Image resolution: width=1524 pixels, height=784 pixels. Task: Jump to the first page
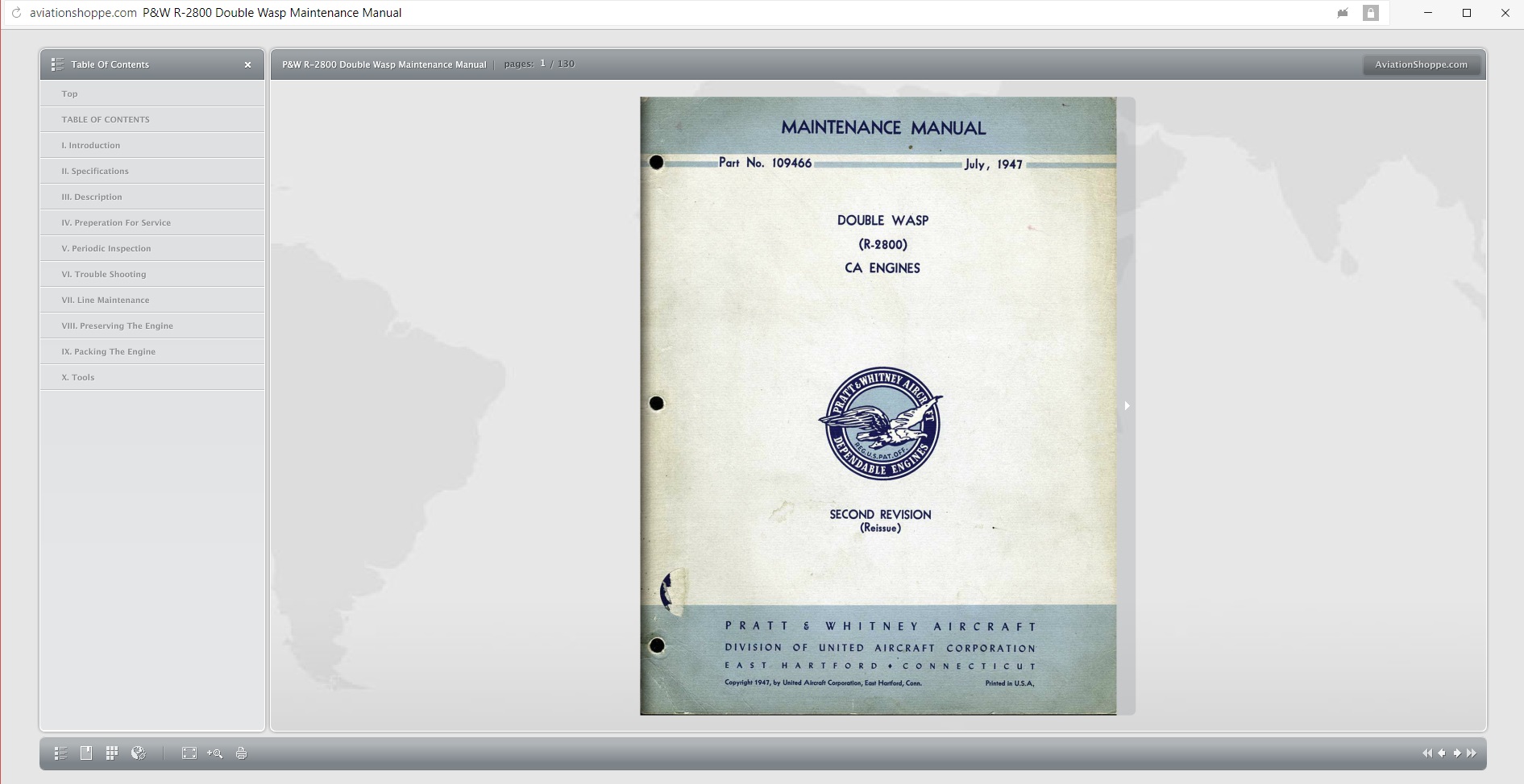coord(1427,753)
